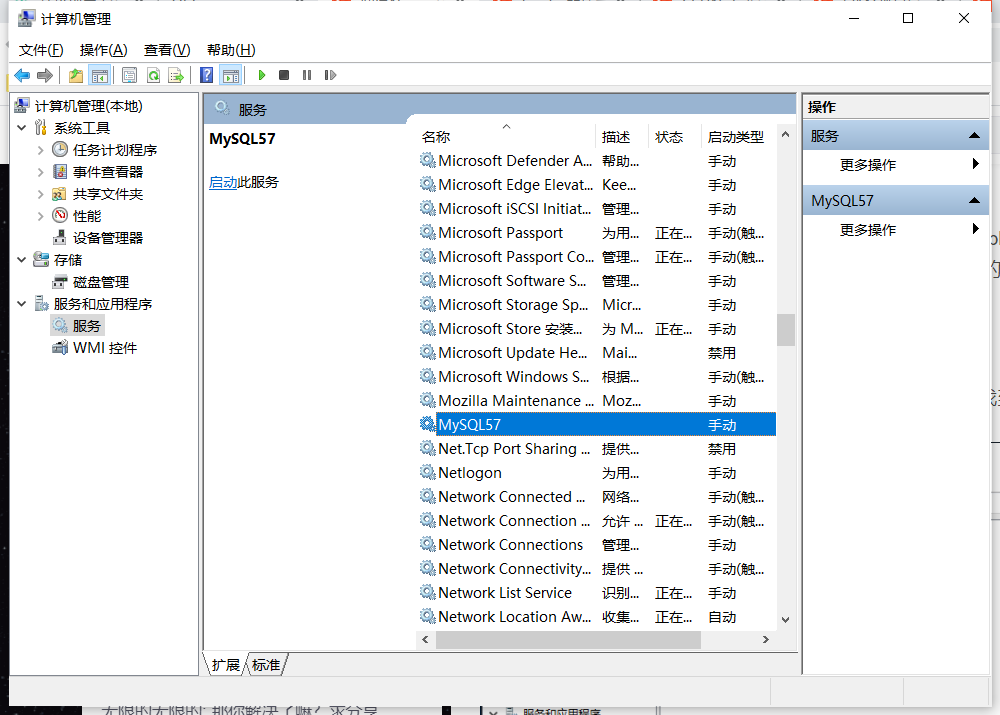The width and height of the screenshot is (1000, 715).
Task: Click the horizontal scrollbar right arrow
Action: (766, 640)
